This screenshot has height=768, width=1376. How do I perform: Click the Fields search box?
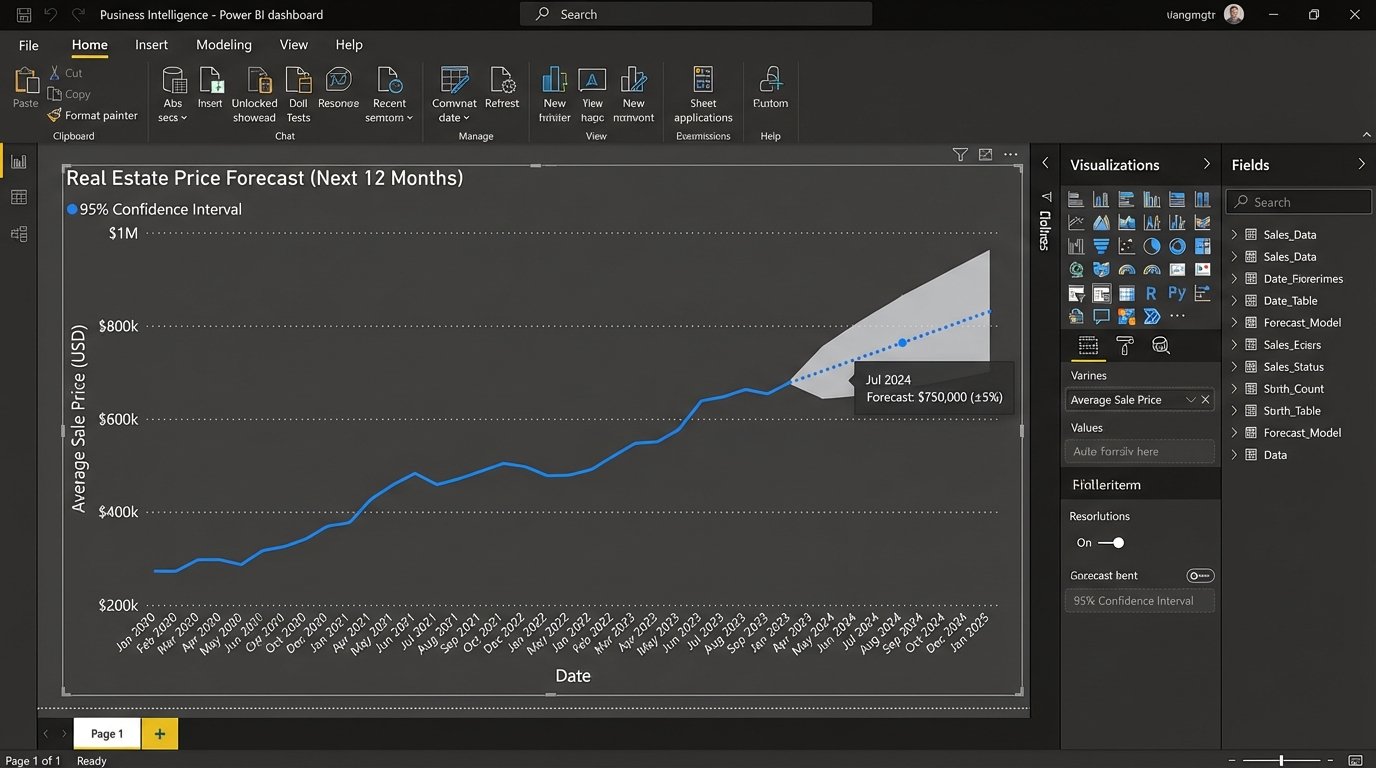(x=1297, y=201)
